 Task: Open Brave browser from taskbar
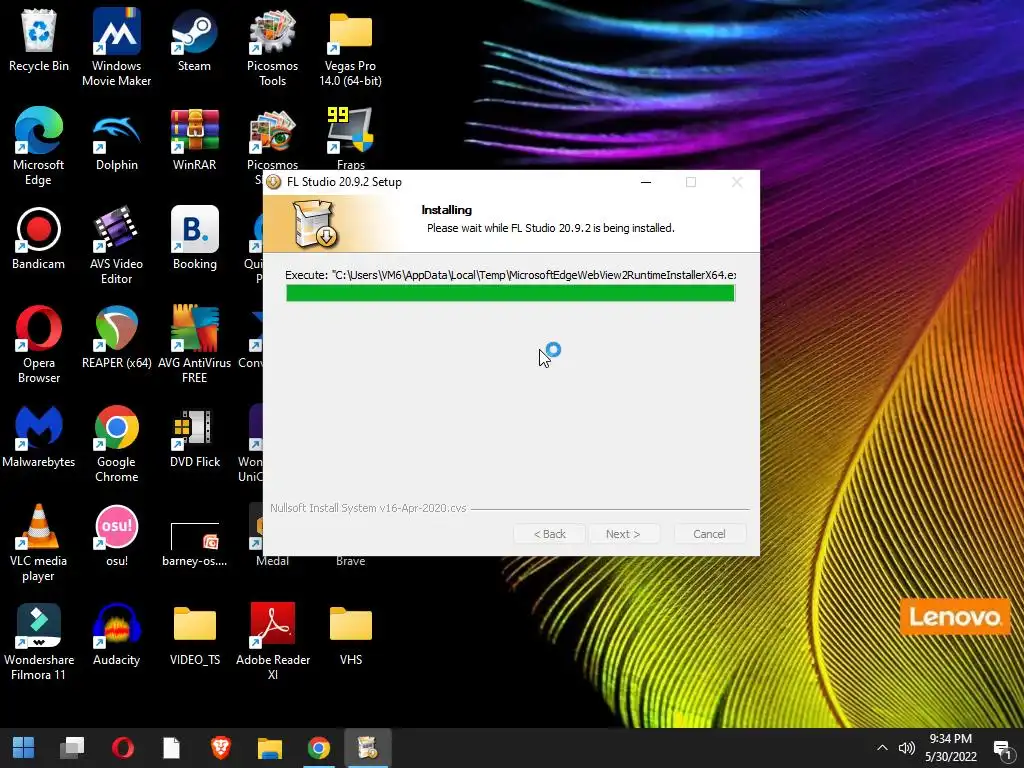221,748
